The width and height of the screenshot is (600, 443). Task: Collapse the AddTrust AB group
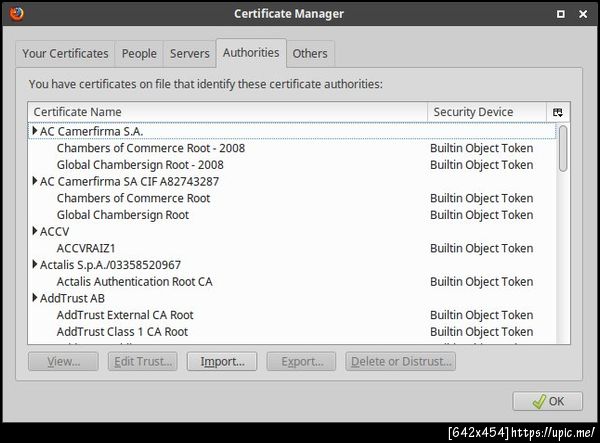[35, 298]
